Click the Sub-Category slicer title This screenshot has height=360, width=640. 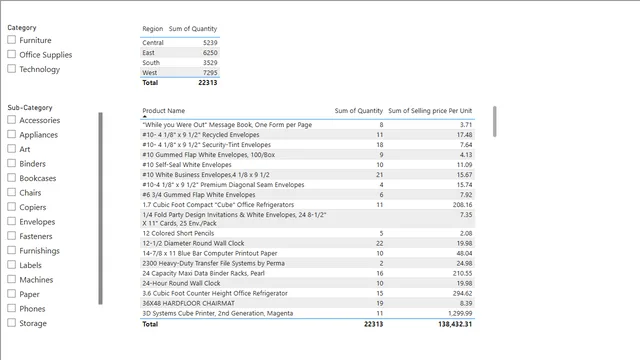(30, 107)
